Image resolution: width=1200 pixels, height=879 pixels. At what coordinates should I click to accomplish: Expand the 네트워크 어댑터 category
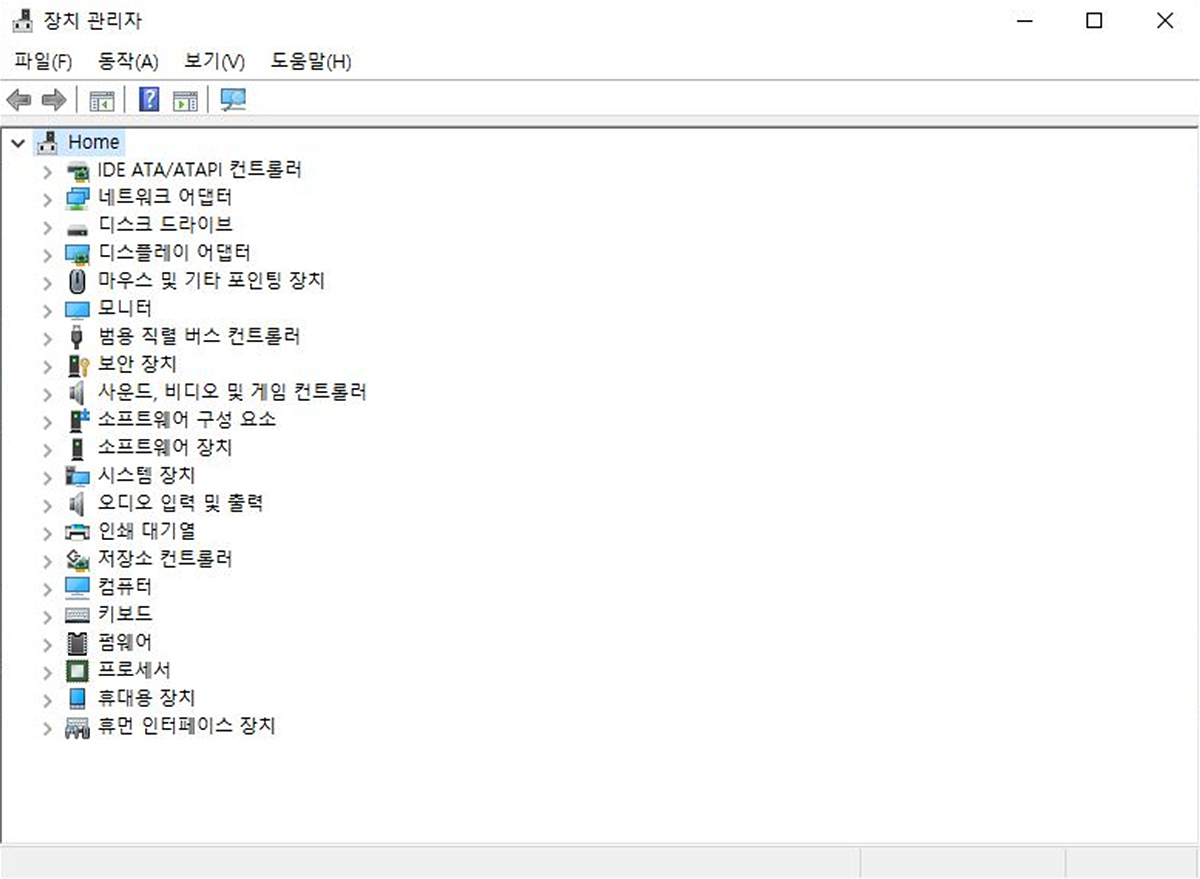[x=47, y=199]
